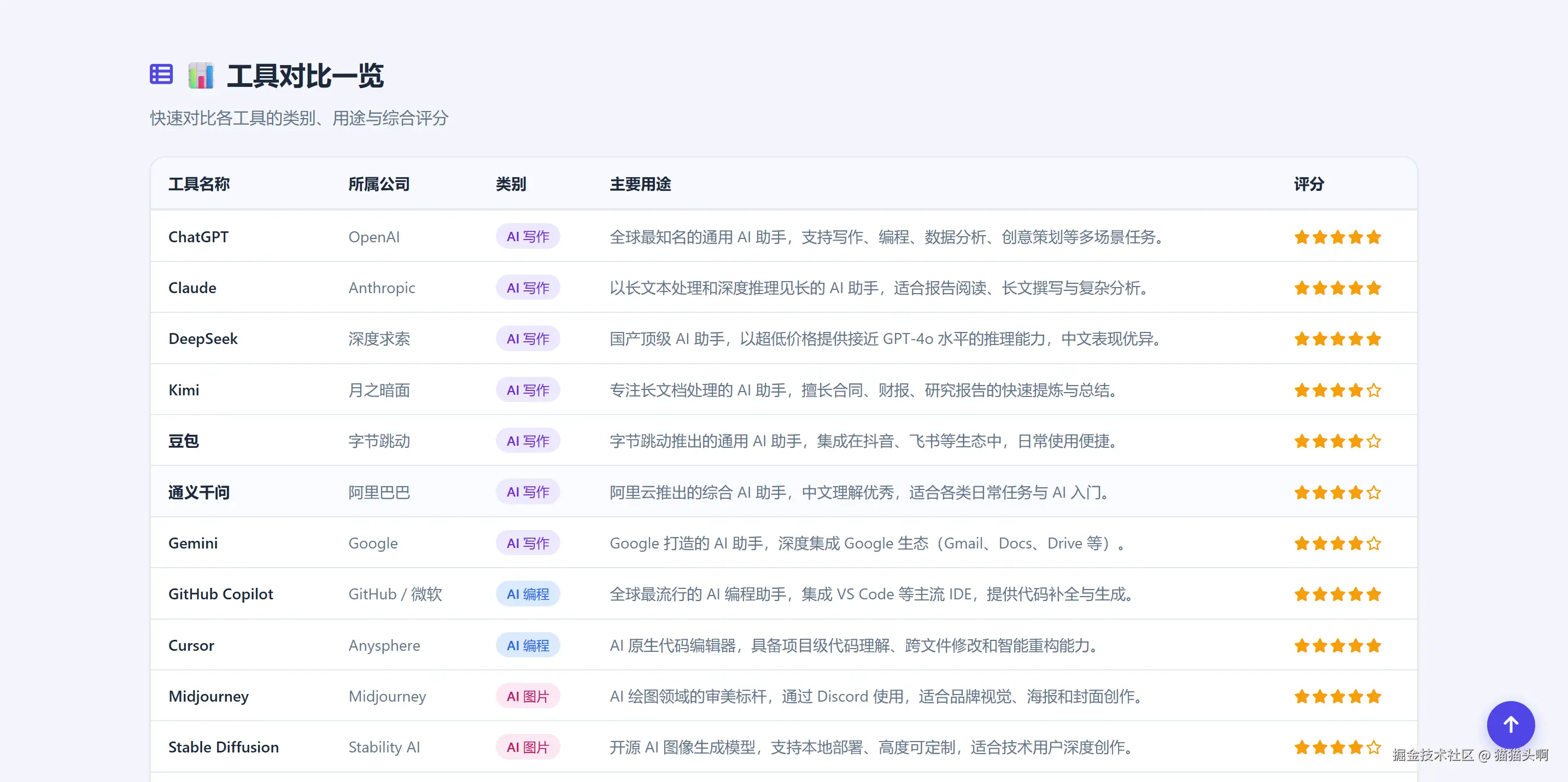
Task: Click the Kimi tool name
Action: (184, 390)
